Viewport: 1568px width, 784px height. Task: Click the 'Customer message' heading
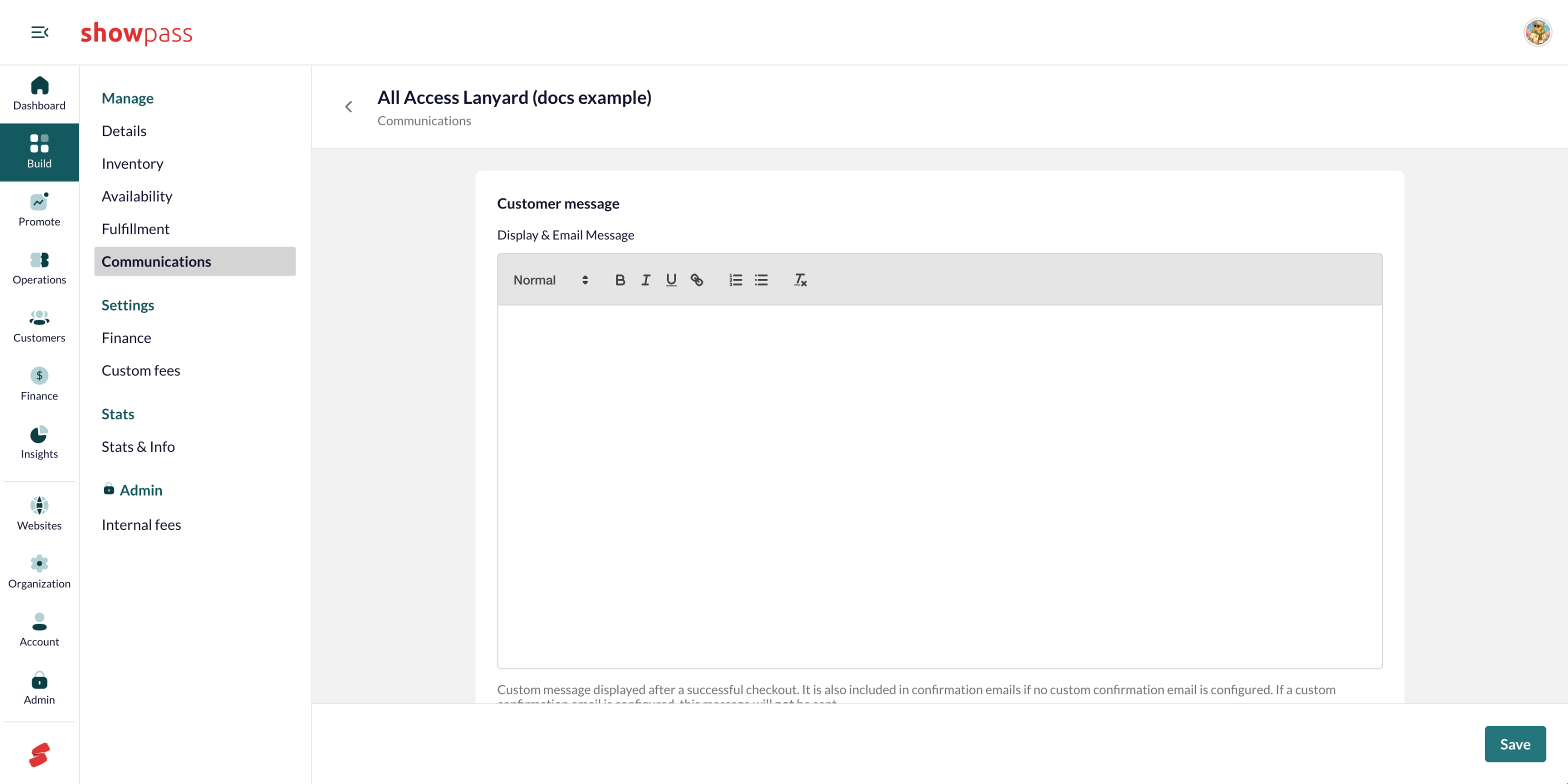tap(558, 203)
